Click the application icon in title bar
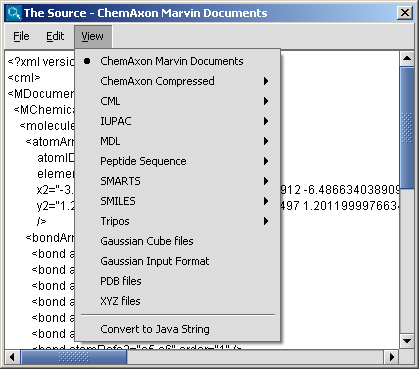This screenshot has width=419, height=369. tap(14, 13)
